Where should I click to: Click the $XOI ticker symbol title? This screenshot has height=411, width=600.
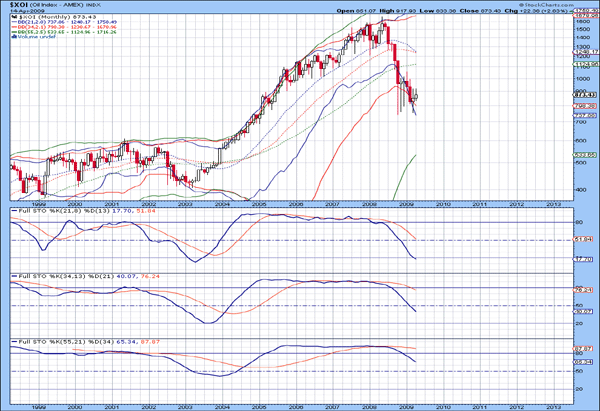tap(19, 5)
